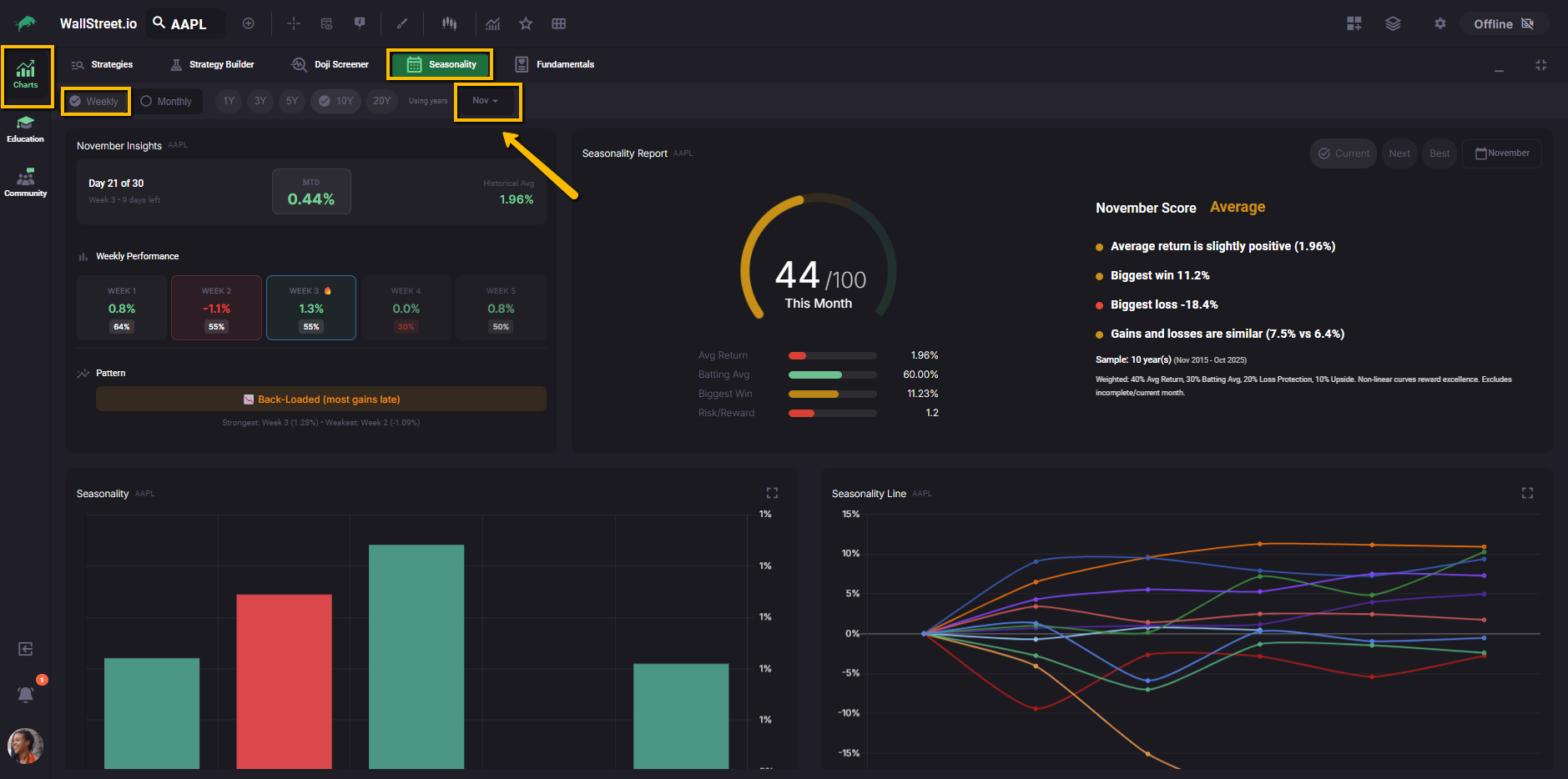Click the Week 2 performance card
This screenshot has width=1568, height=779.
216,308
